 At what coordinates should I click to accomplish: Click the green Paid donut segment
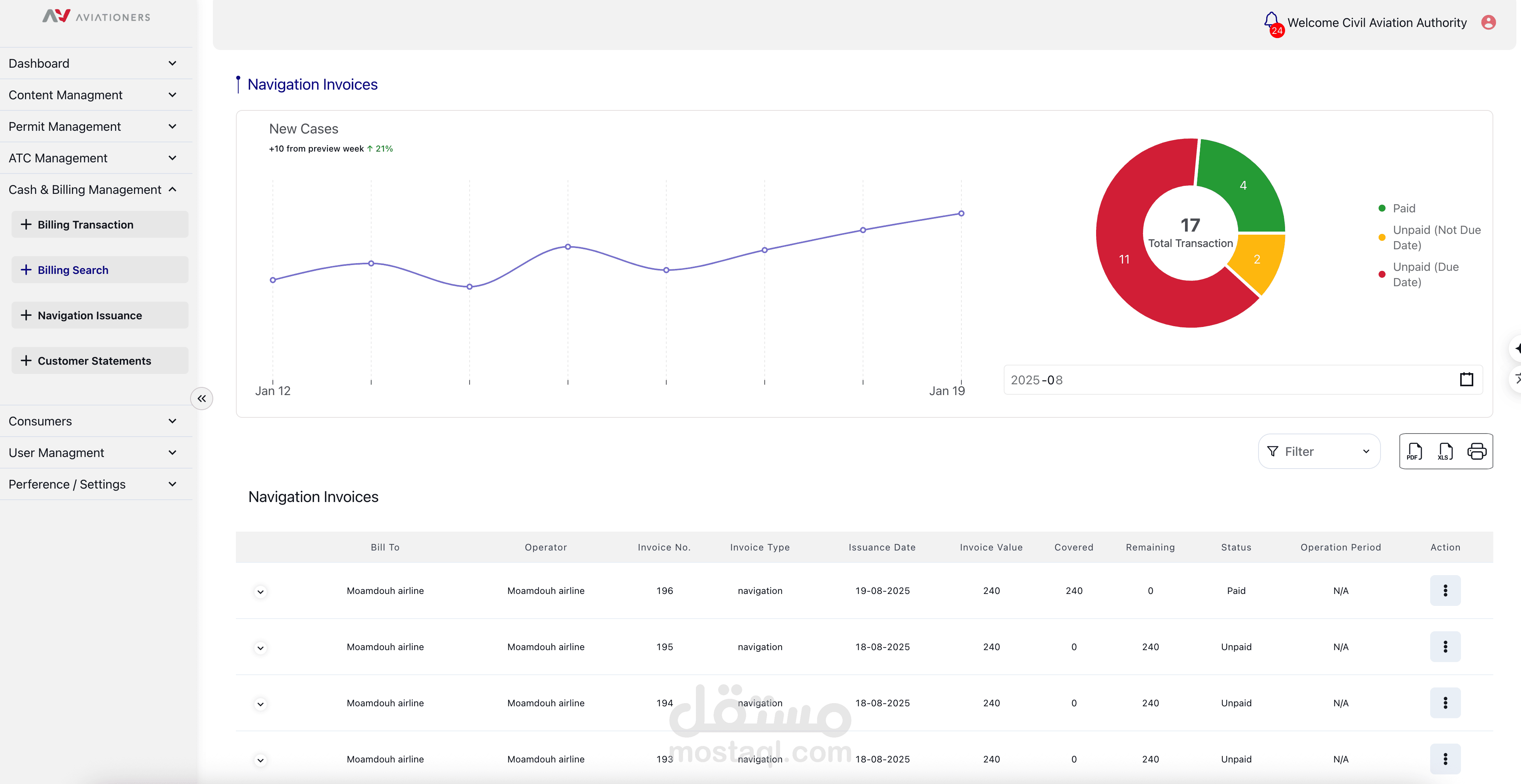[1243, 185]
